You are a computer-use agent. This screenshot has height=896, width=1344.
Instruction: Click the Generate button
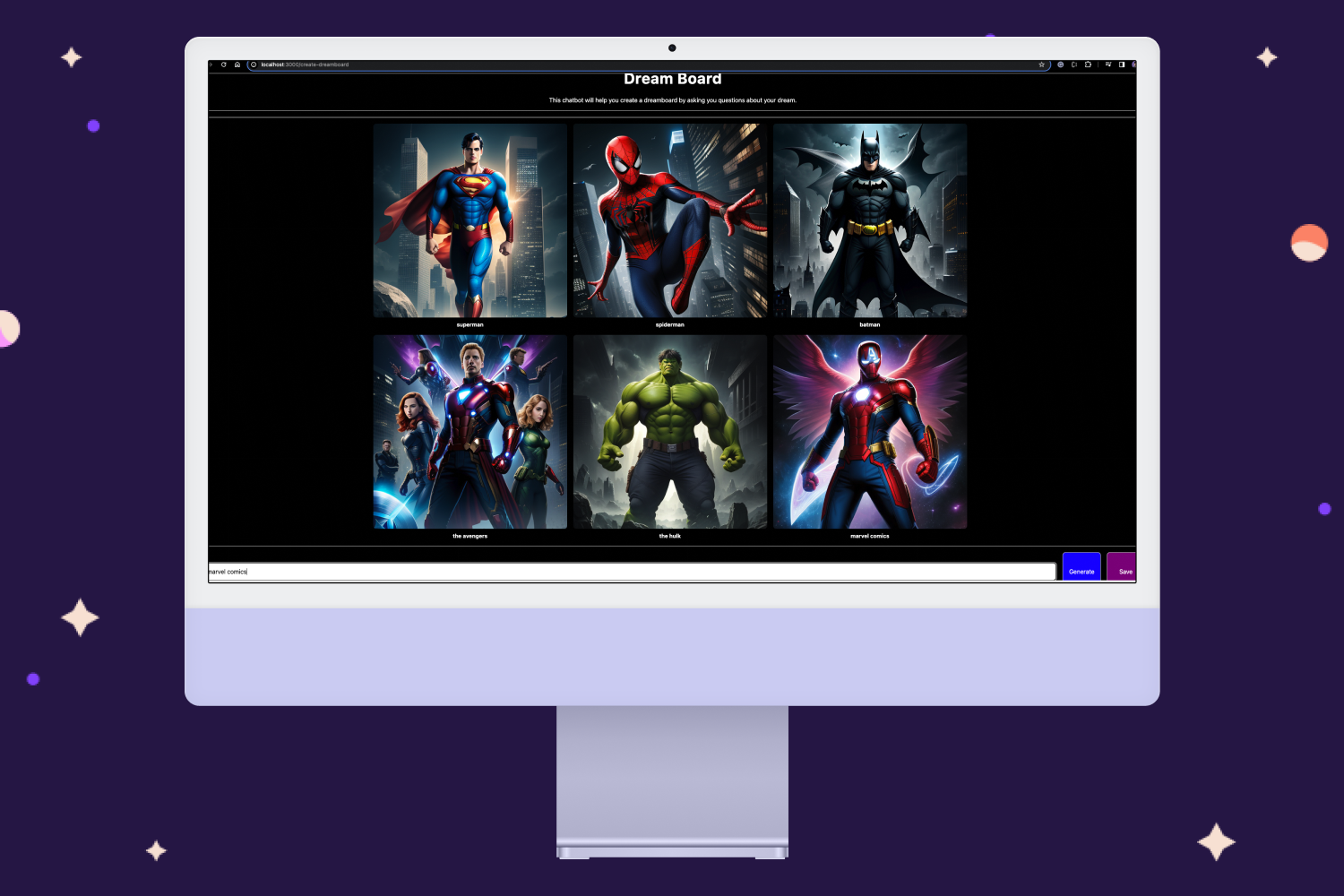pyautogui.click(x=1081, y=566)
